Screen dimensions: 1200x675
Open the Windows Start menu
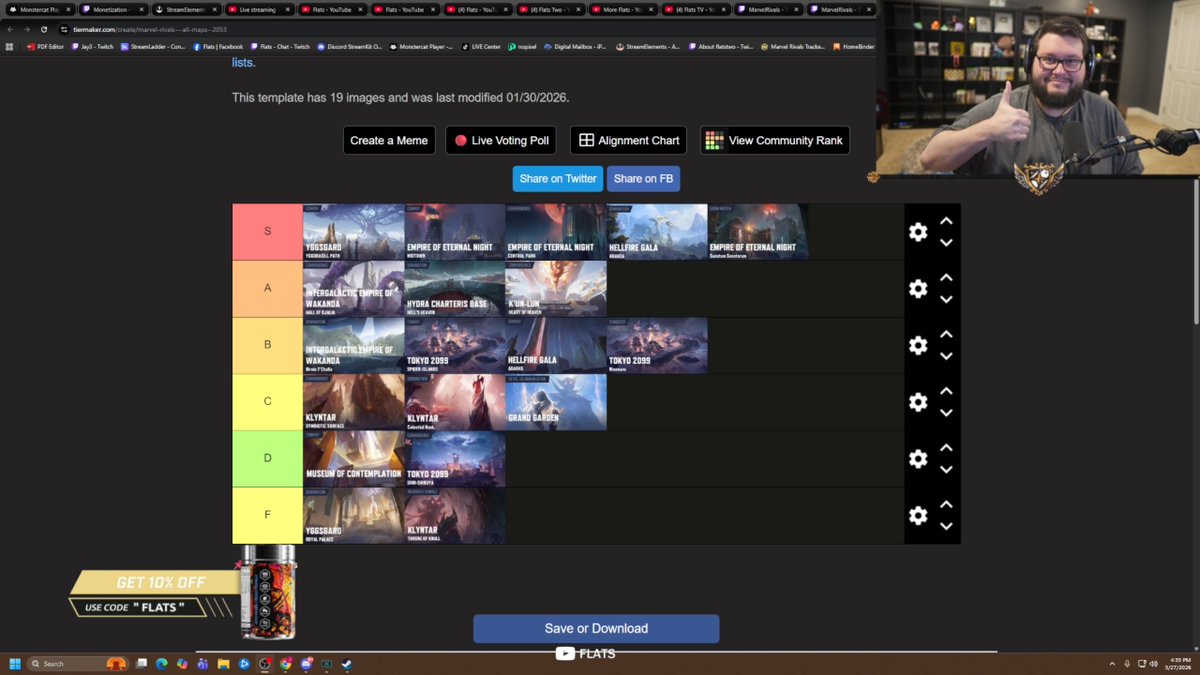pos(15,664)
